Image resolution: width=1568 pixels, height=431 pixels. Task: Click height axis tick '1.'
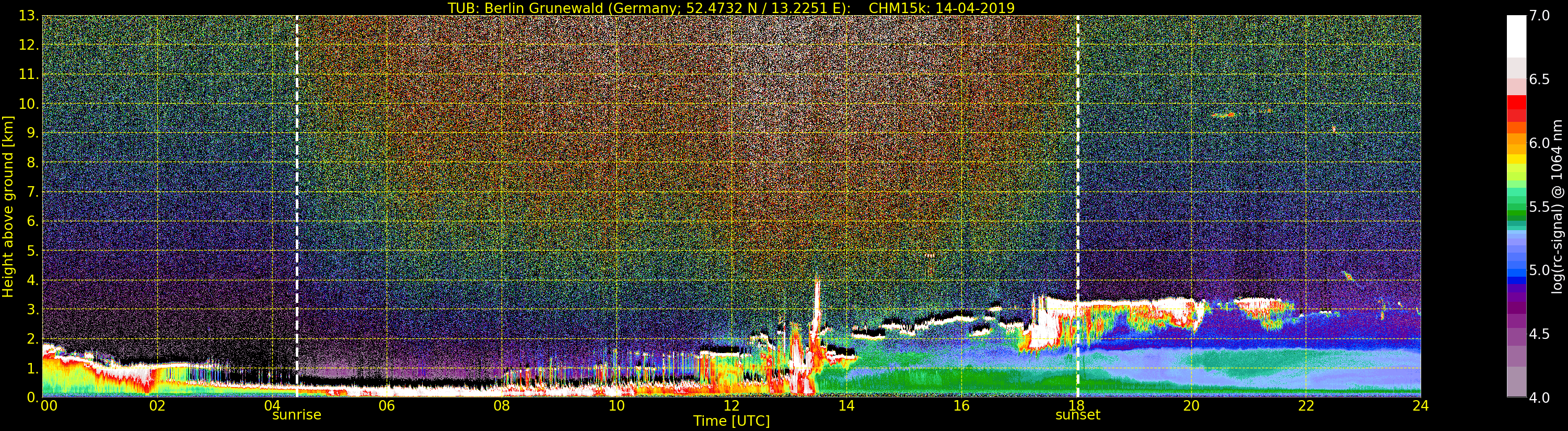point(33,368)
